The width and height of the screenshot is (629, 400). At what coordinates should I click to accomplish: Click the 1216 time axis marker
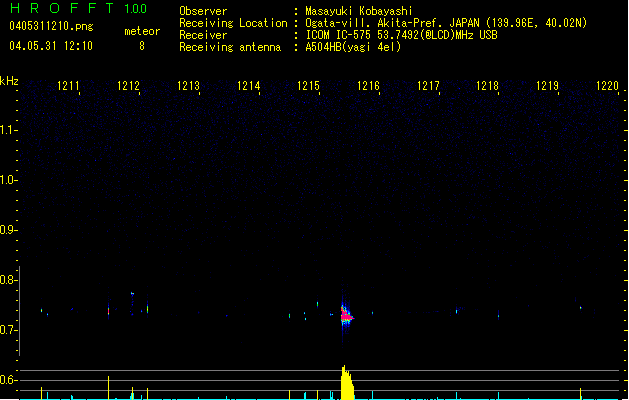pyautogui.click(x=368, y=86)
